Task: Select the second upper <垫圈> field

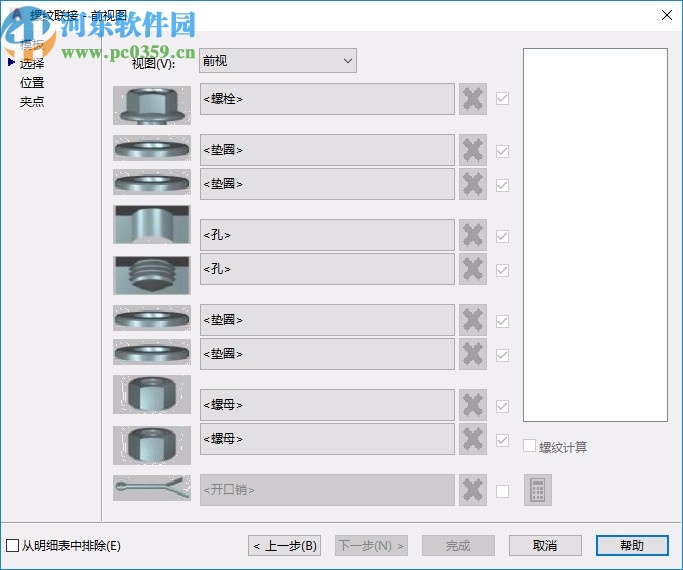Action: click(327, 184)
